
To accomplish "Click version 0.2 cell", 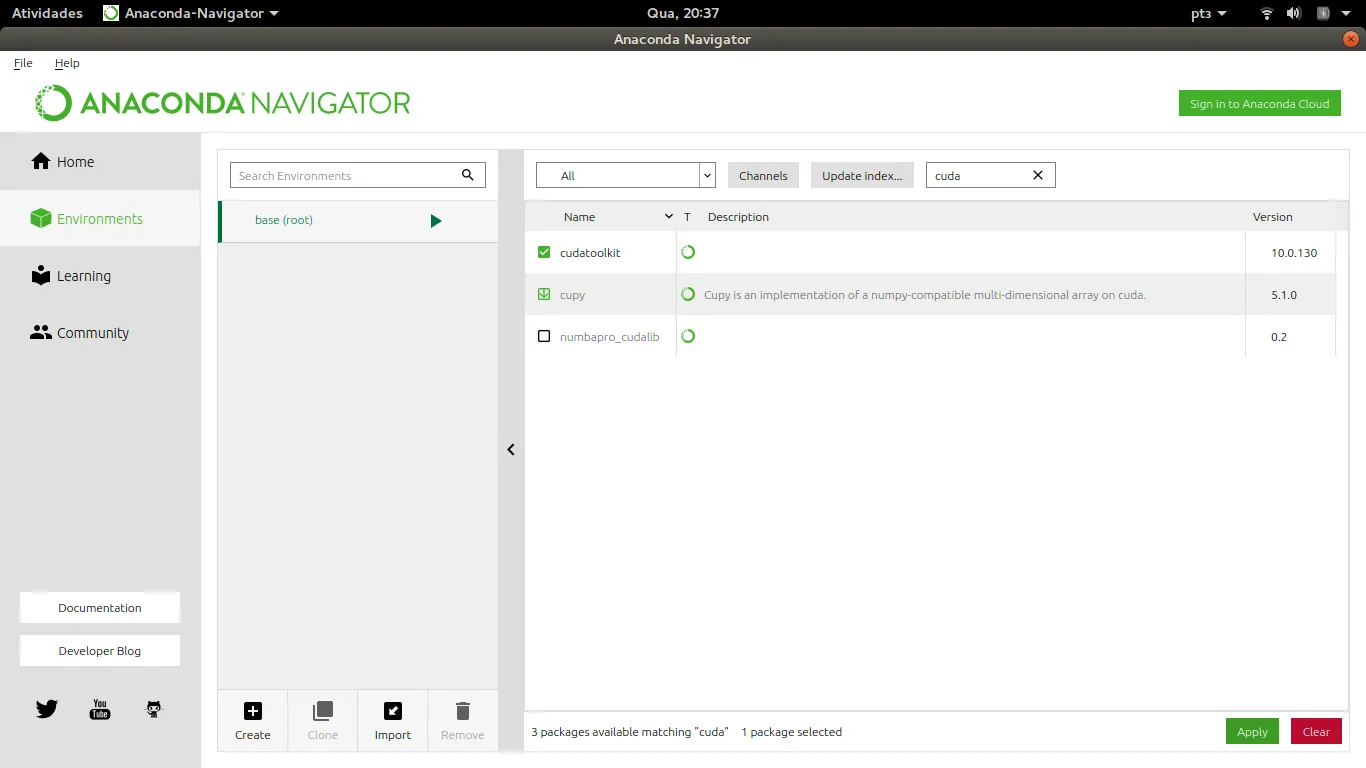I will coord(1279,337).
